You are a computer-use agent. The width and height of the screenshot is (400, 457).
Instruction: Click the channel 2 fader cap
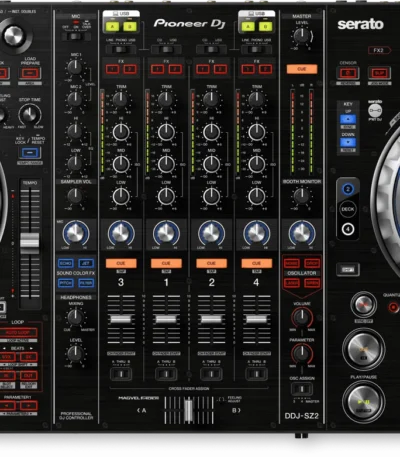pyautogui.click(x=211, y=319)
